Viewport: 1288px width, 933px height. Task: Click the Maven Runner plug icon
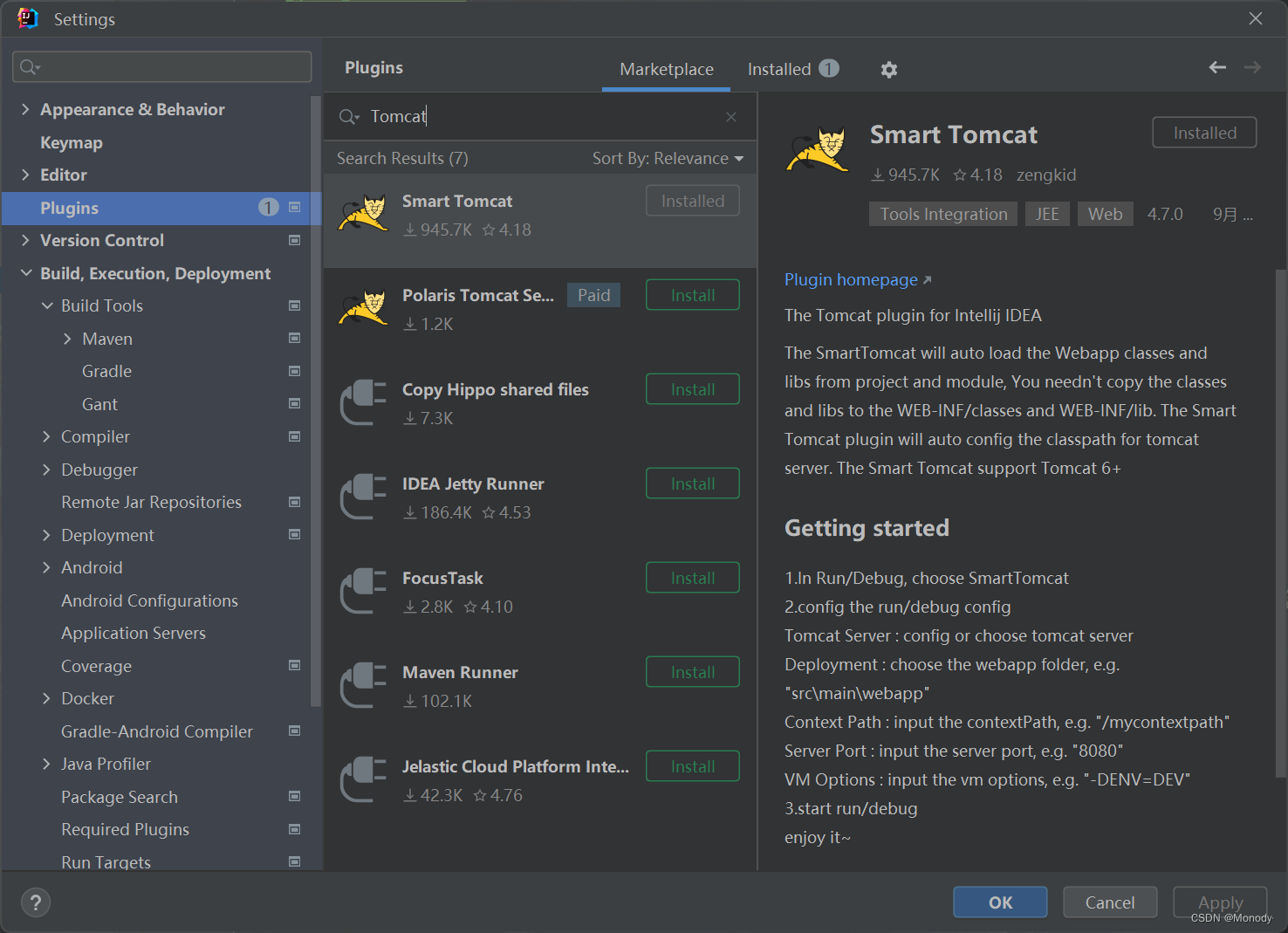tap(363, 685)
